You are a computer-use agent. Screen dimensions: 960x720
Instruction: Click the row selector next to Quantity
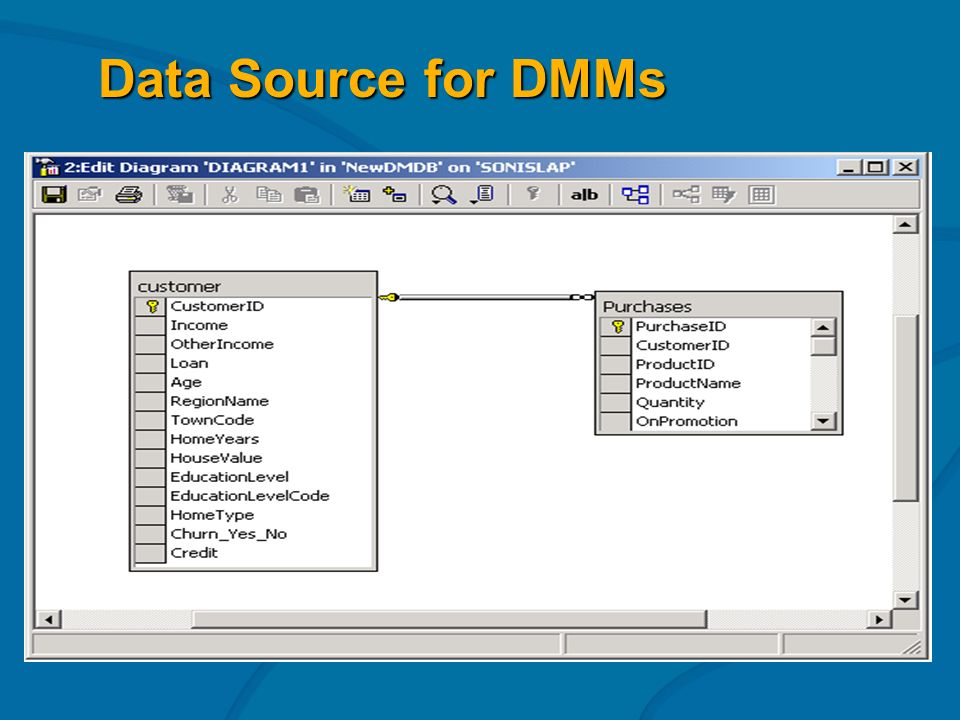[x=615, y=402]
